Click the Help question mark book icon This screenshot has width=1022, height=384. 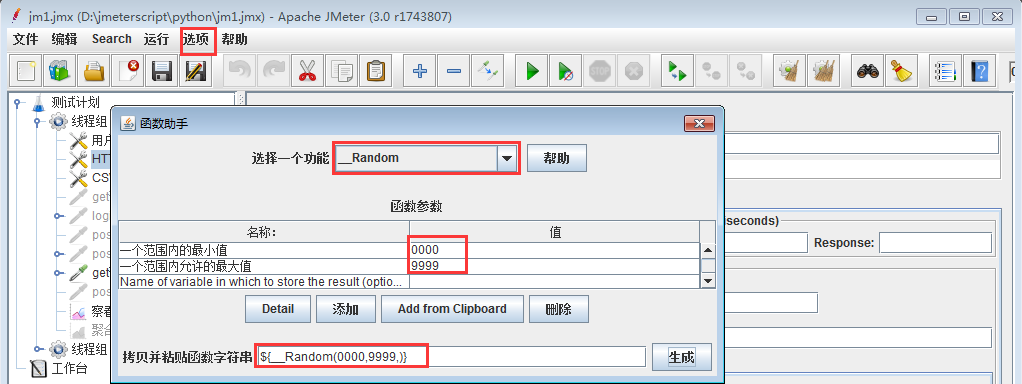(x=980, y=70)
